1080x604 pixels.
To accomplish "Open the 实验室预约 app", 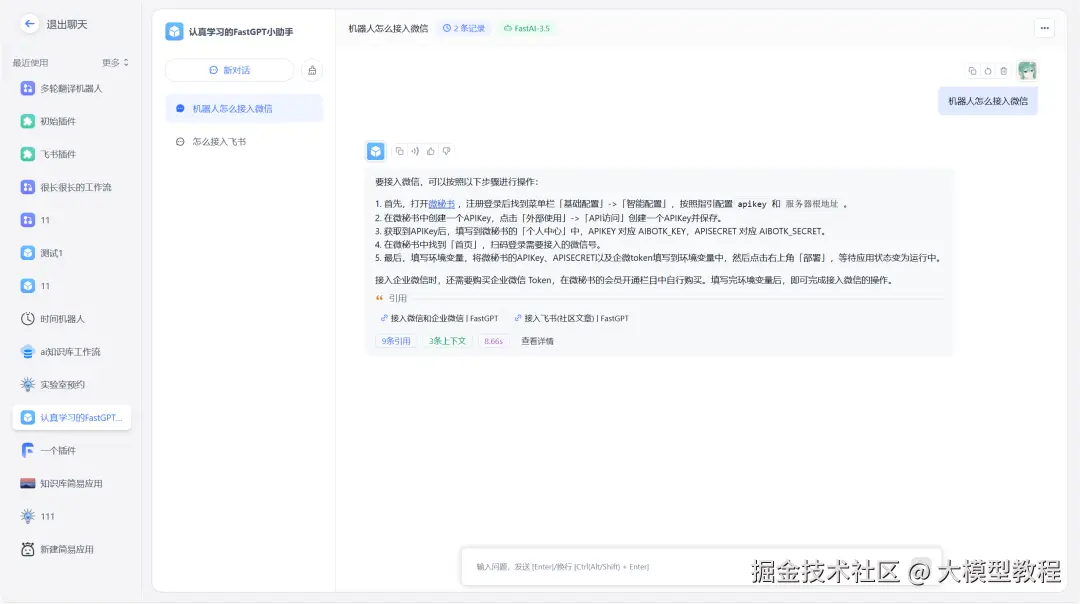I will tap(72, 384).
